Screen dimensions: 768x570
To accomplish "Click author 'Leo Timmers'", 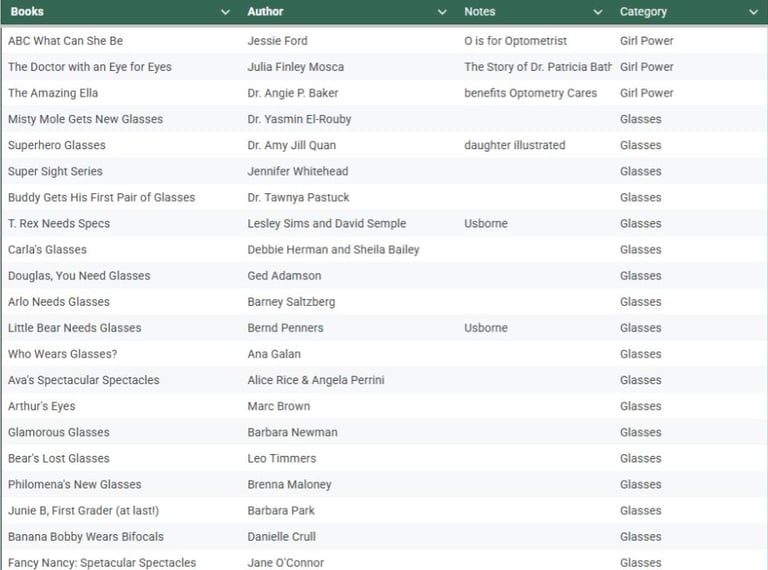I will coord(282,458).
